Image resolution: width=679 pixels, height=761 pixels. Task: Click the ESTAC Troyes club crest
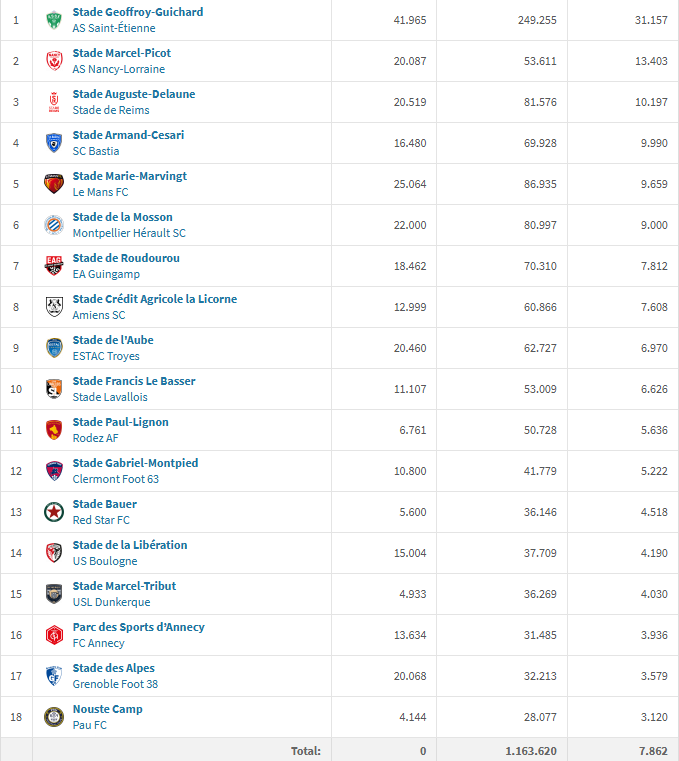[54, 348]
